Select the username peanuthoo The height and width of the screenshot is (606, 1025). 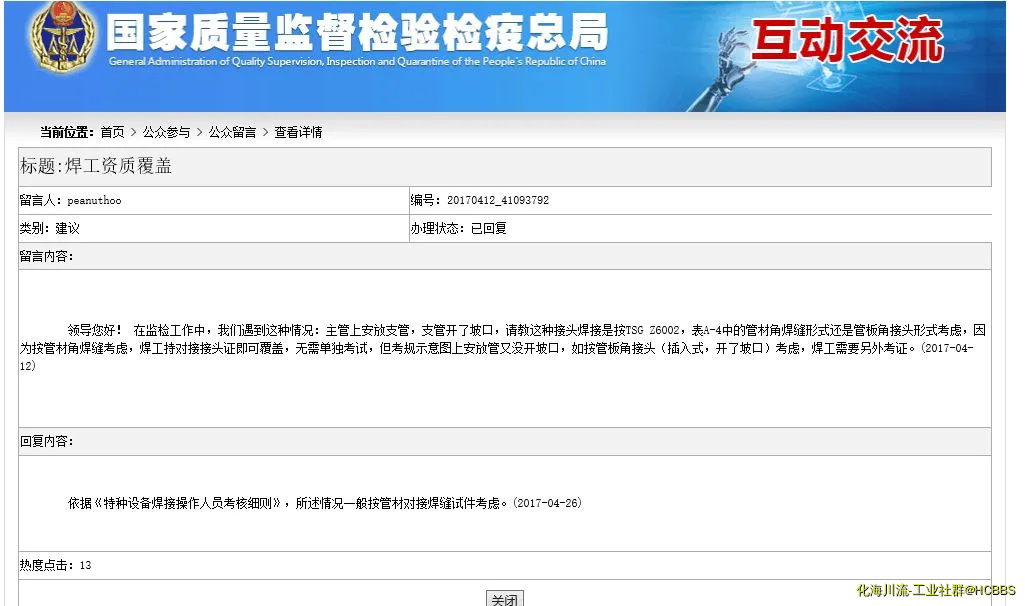94,201
